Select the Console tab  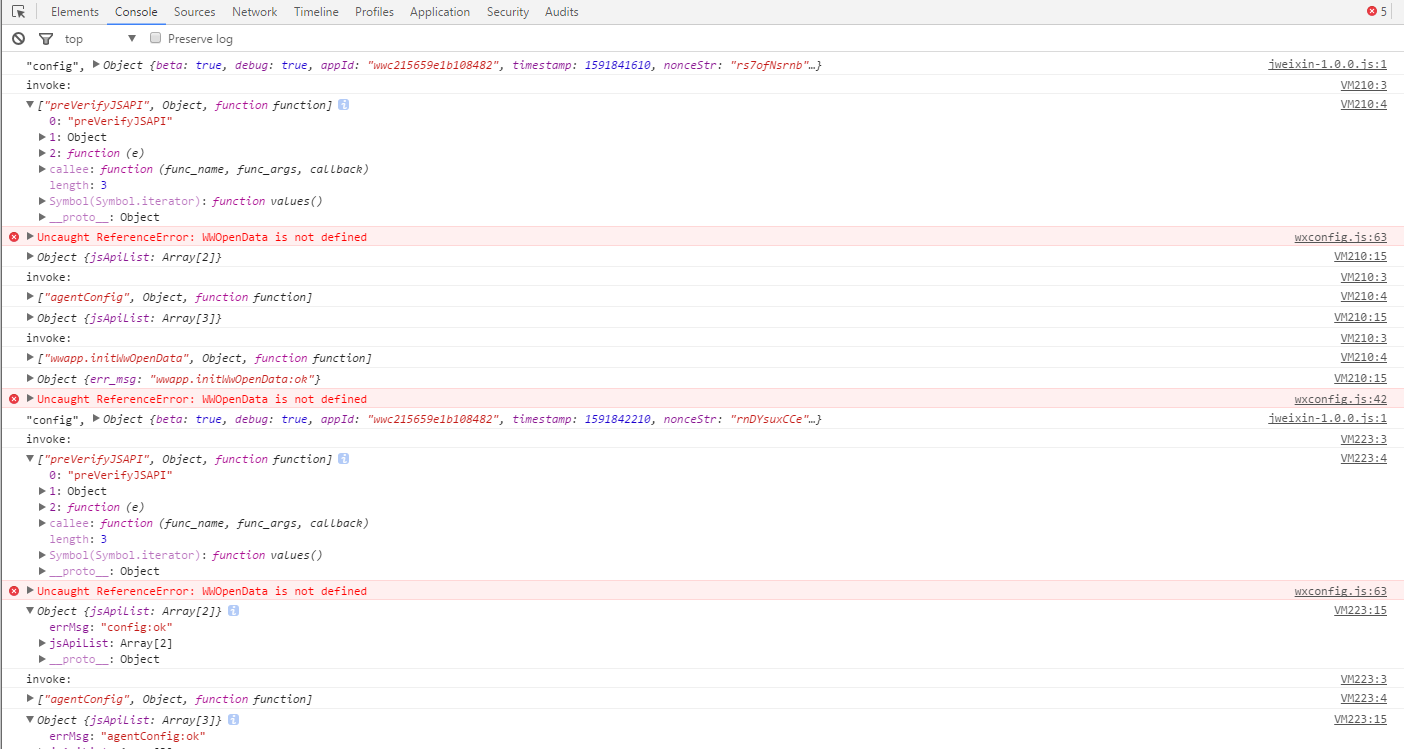(x=136, y=12)
